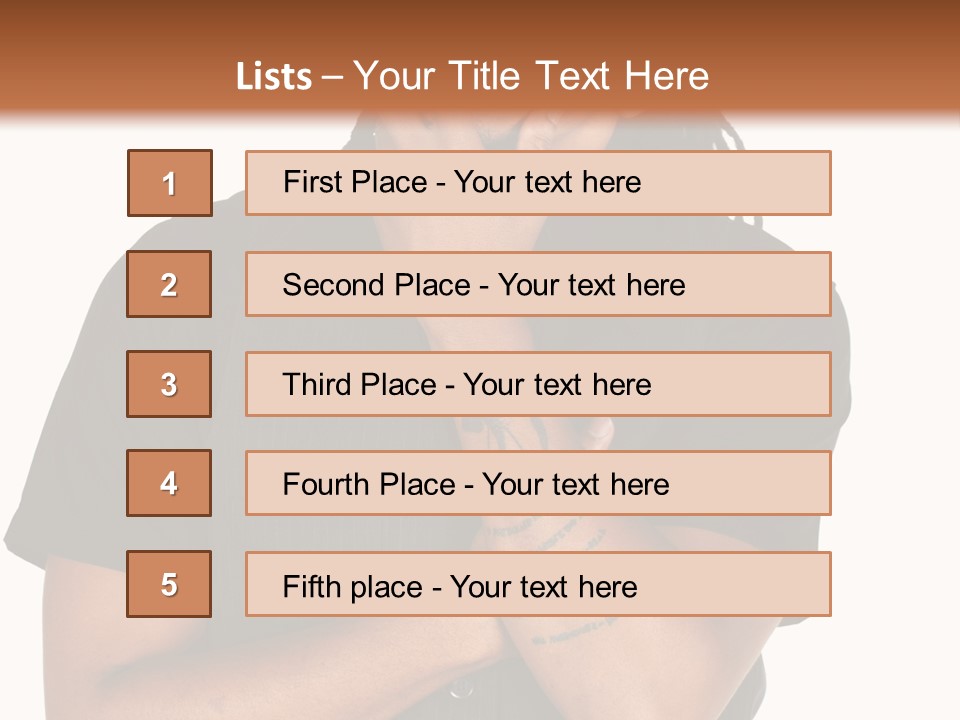Select the number 1 box
960x720 pixels.
[170, 183]
